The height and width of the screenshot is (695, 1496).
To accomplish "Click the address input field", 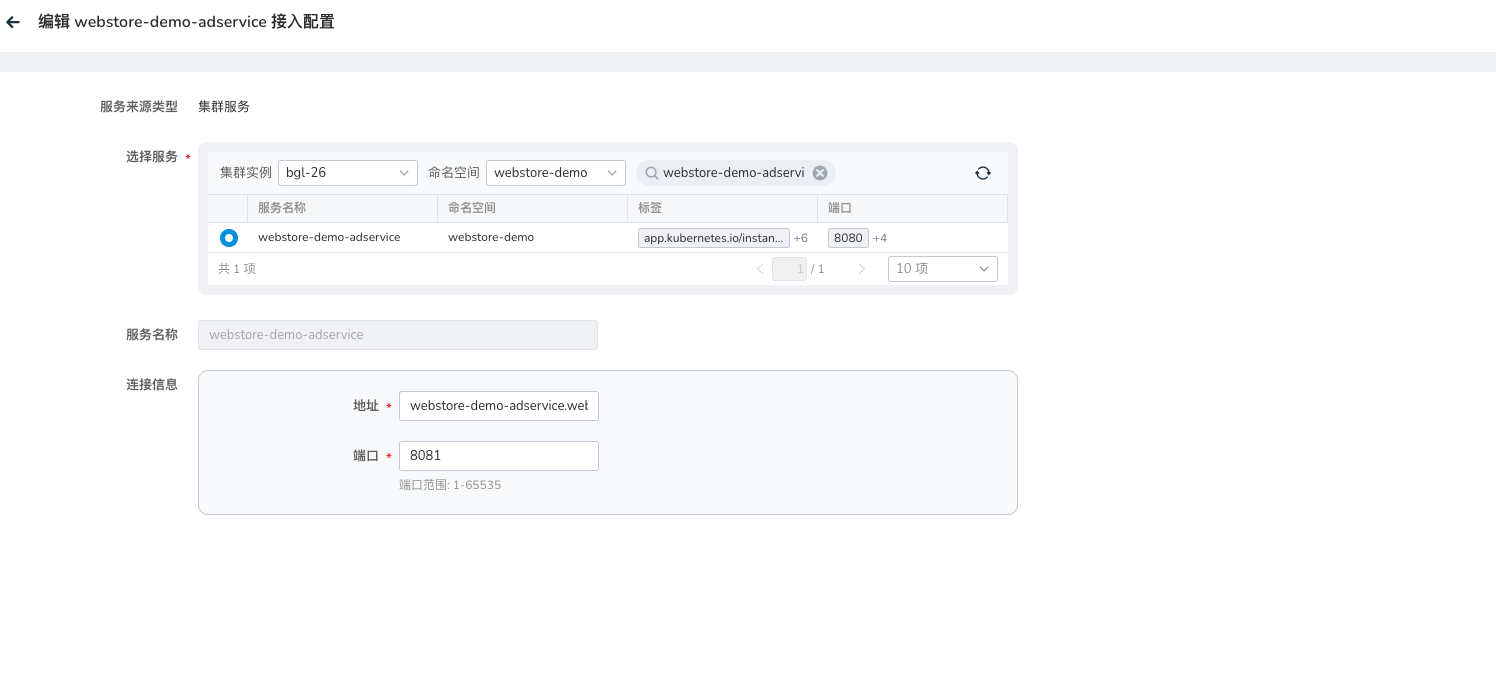I will [498, 406].
